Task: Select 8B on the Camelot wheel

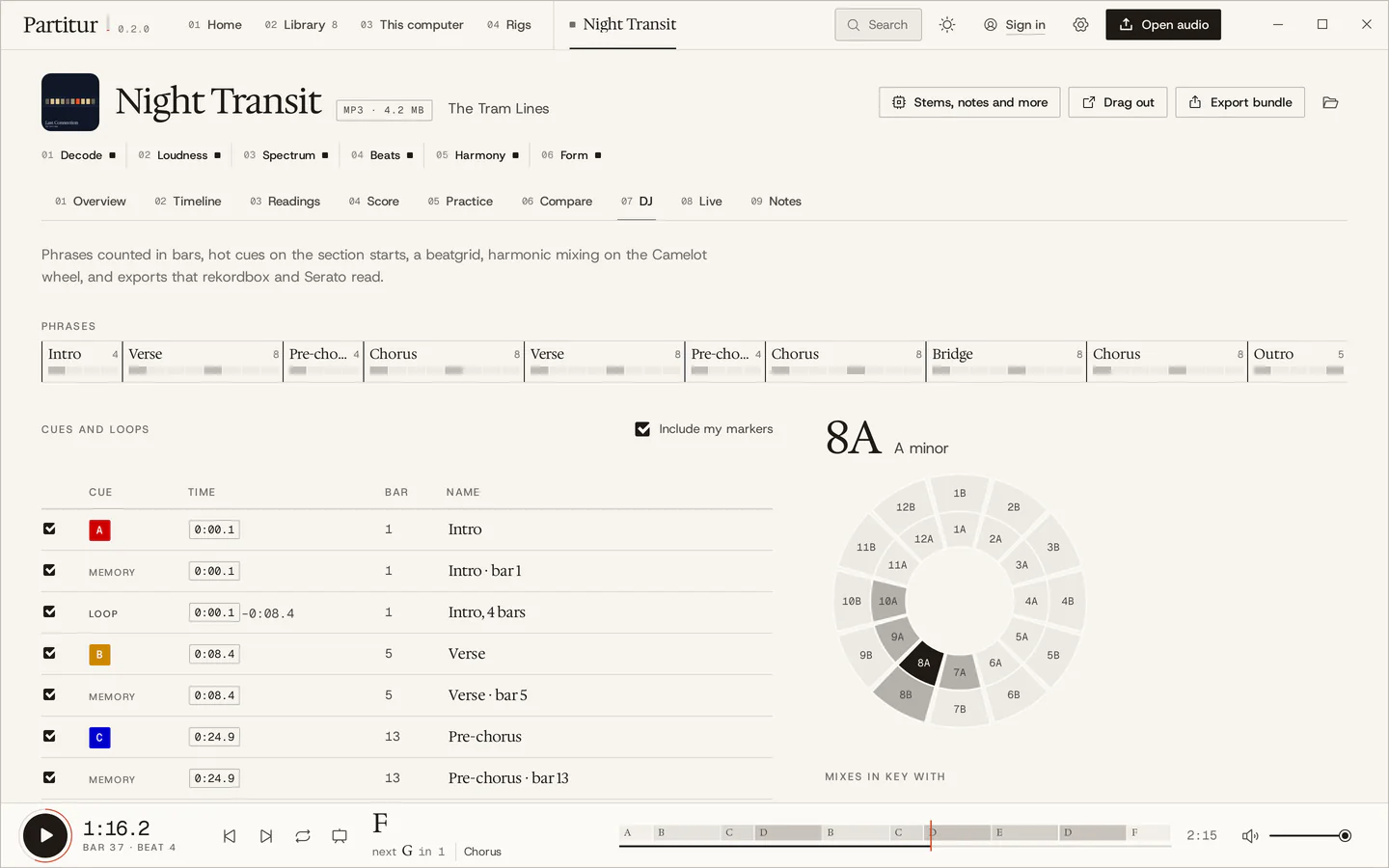Action: 904,694
